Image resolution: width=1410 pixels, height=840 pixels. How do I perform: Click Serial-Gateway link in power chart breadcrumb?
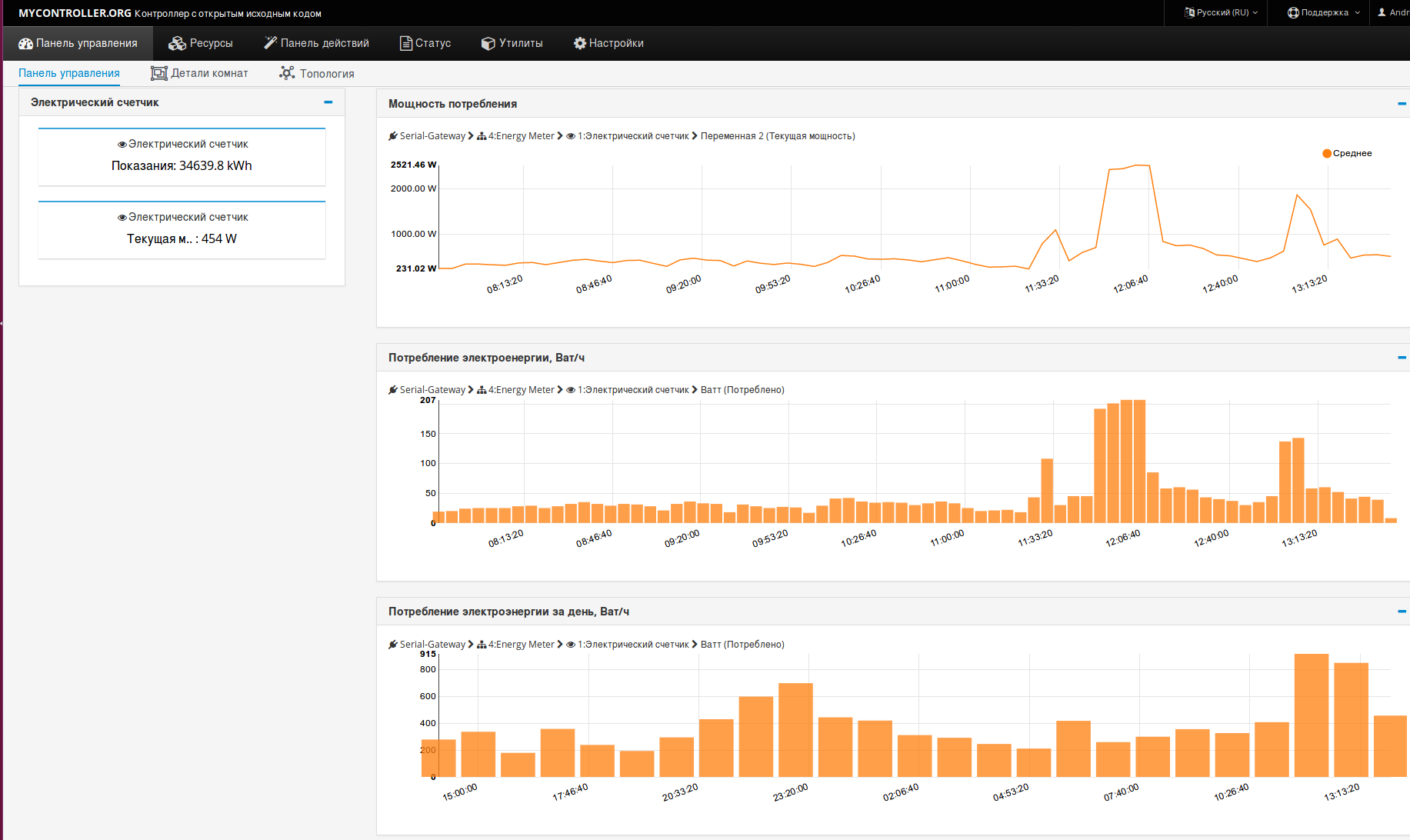click(432, 136)
